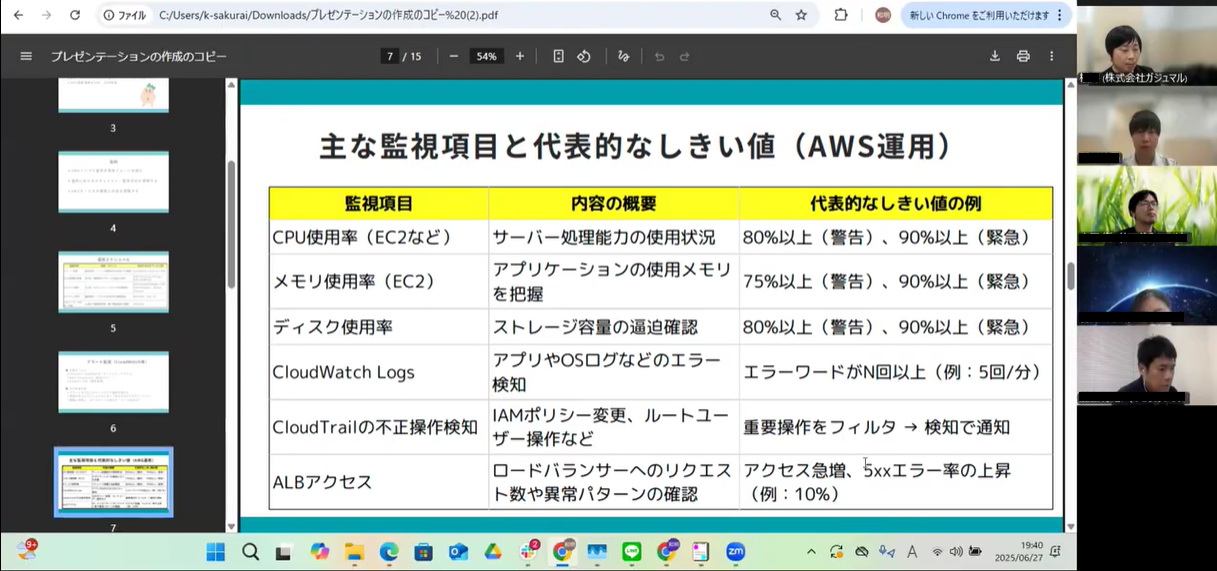Open LINE from taskbar
Image resolution: width=1217 pixels, height=571 pixels.
point(631,551)
